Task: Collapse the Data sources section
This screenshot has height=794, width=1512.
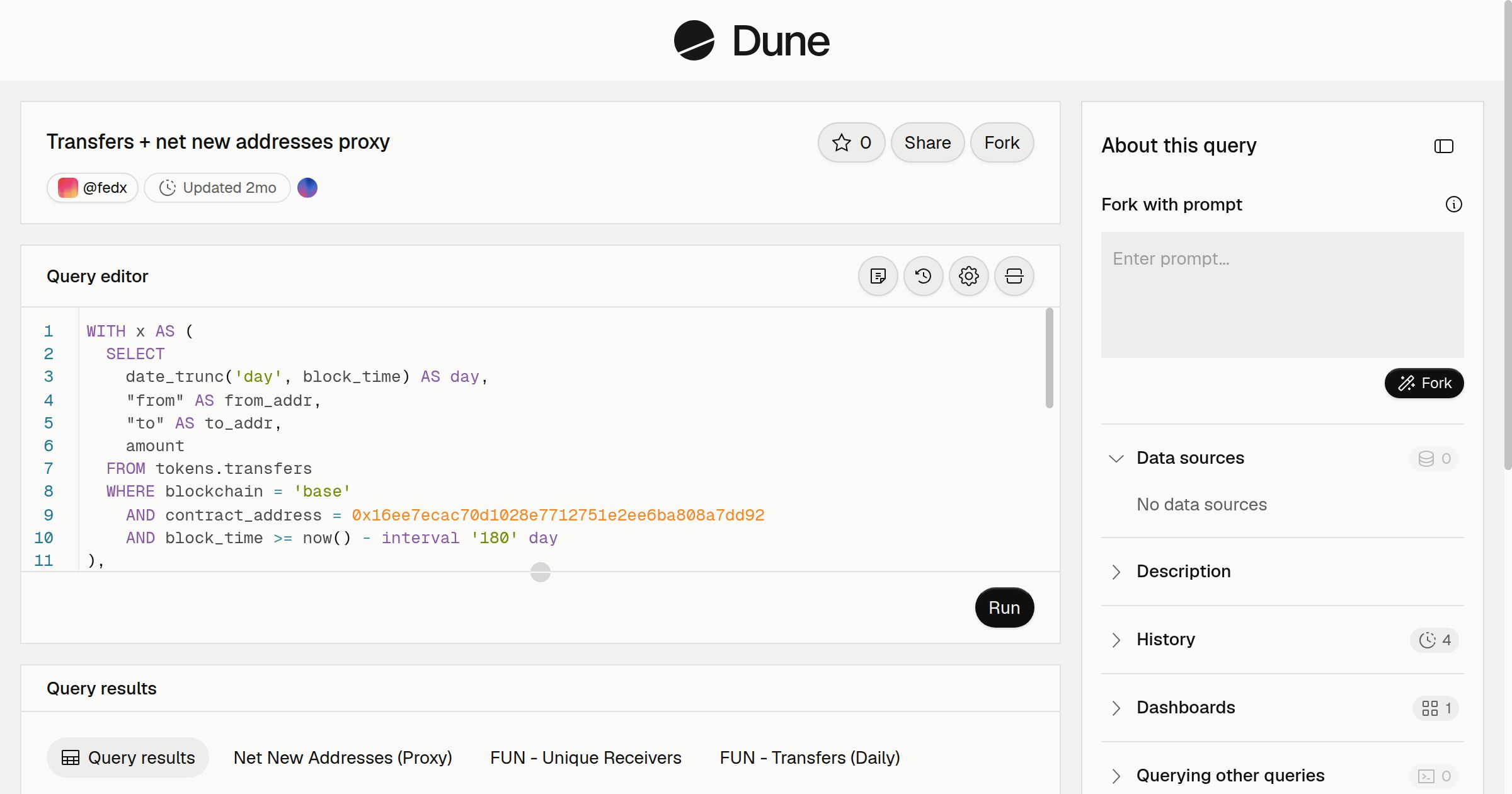Action: point(1116,458)
